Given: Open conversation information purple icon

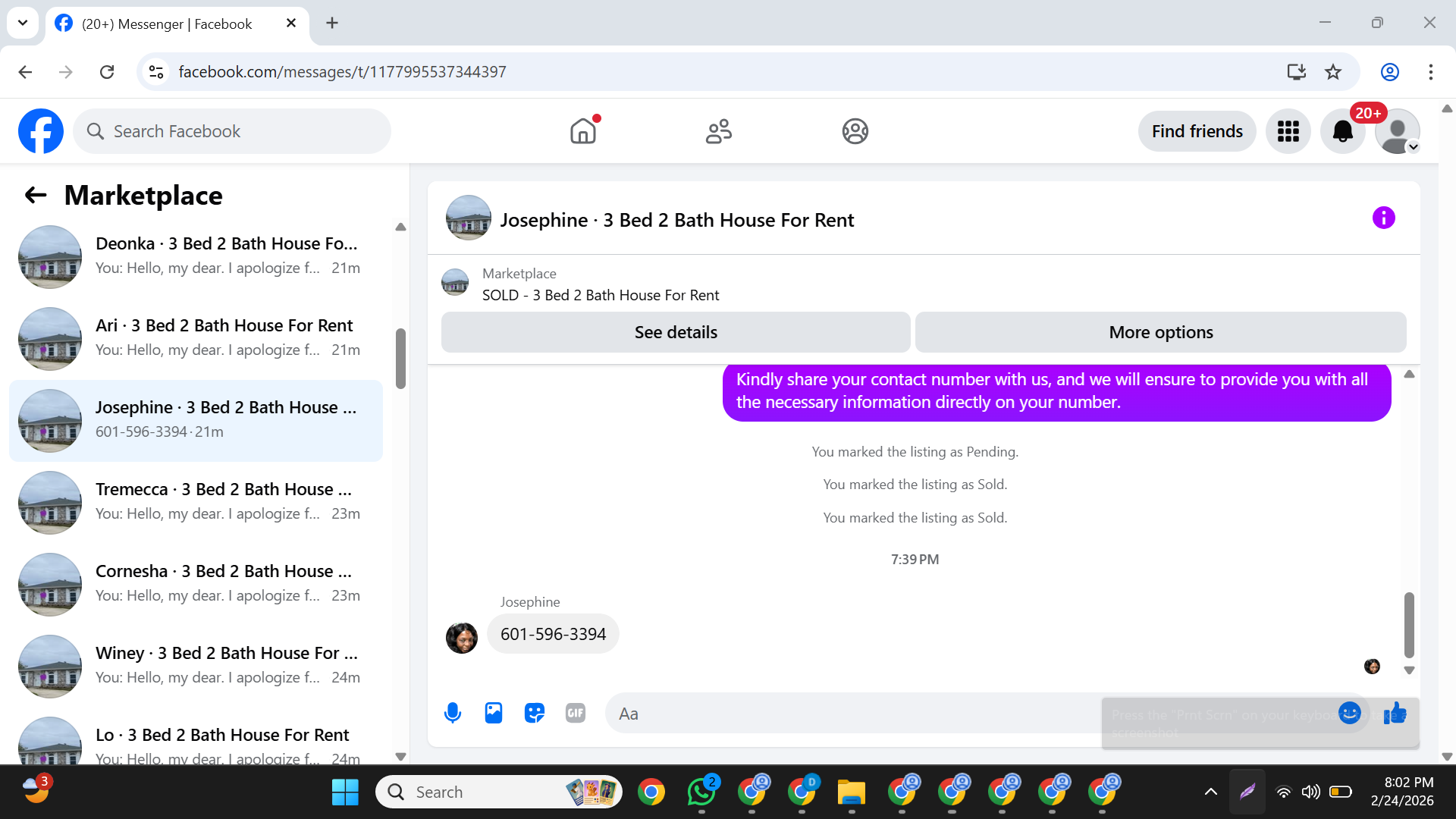Looking at the screenshot, I should (x=1383, y=218).
